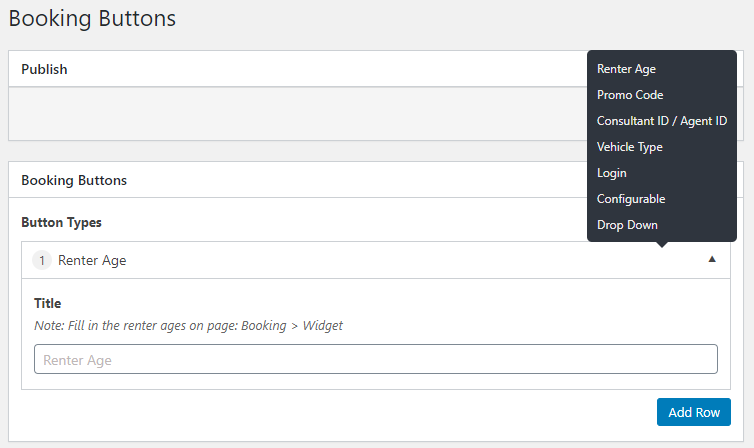
Task: Click the popup tooltip arrow tip
Action: click(x=662, y=245)
